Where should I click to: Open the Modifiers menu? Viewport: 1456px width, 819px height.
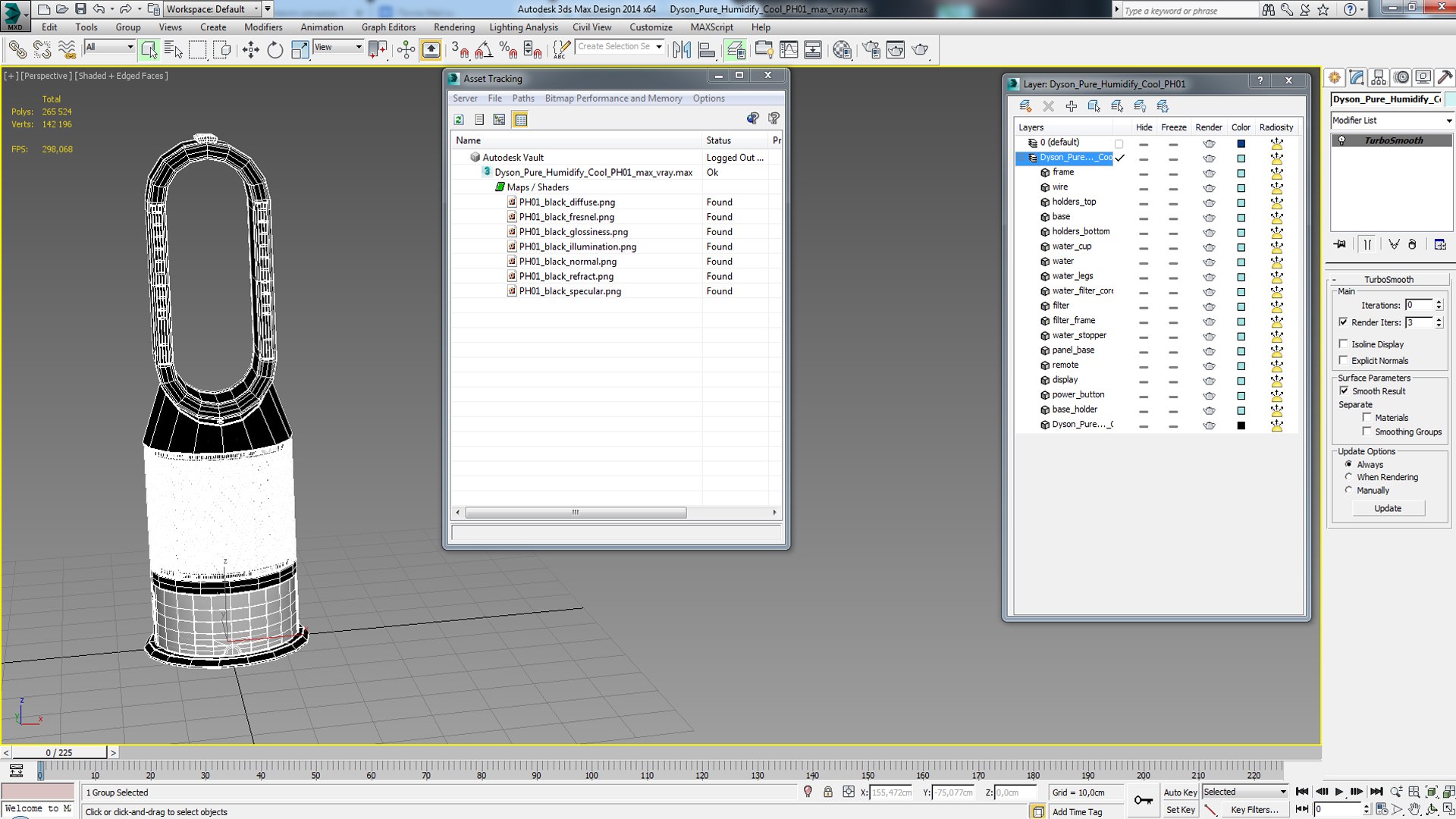coord(263,27)
